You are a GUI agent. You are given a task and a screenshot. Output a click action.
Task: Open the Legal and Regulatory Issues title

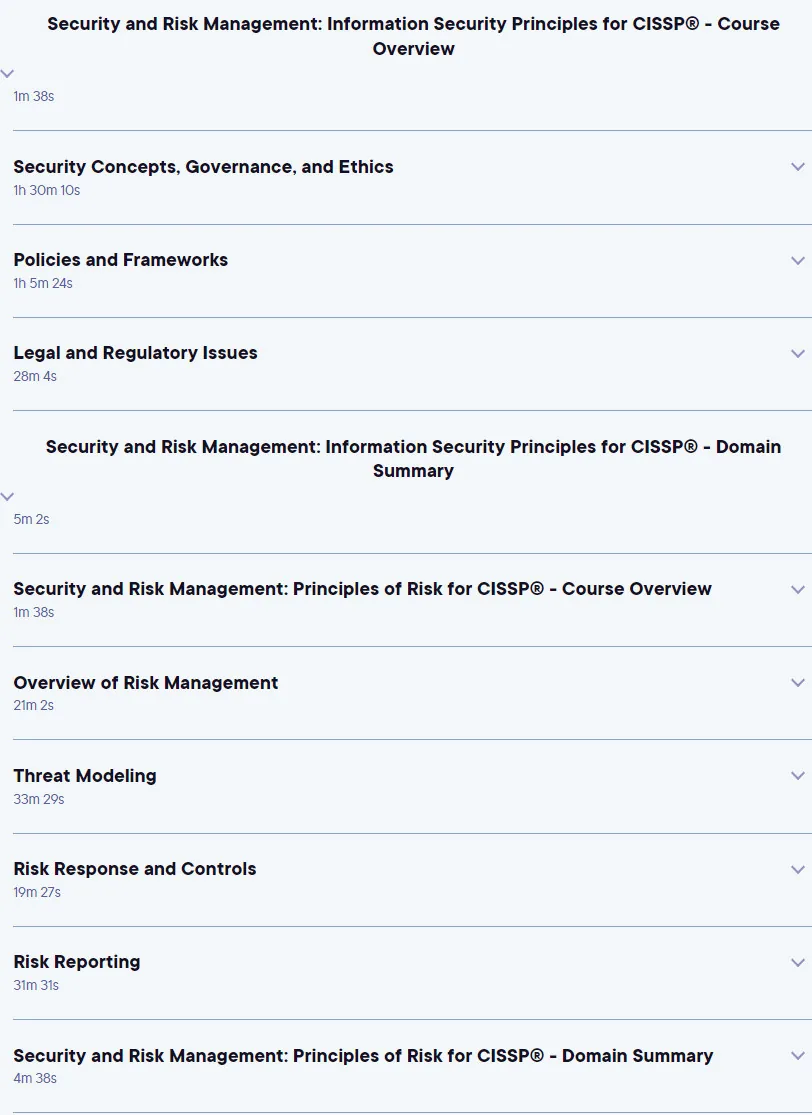(x=135, y=353)
